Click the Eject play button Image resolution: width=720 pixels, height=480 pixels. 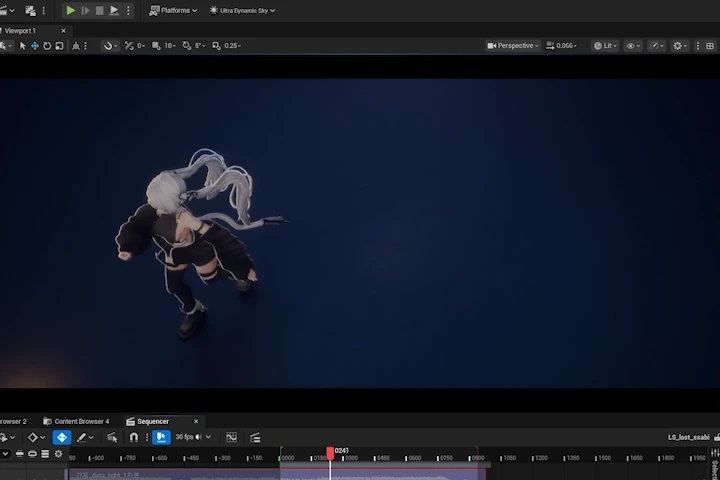click(x=114, y=10)
